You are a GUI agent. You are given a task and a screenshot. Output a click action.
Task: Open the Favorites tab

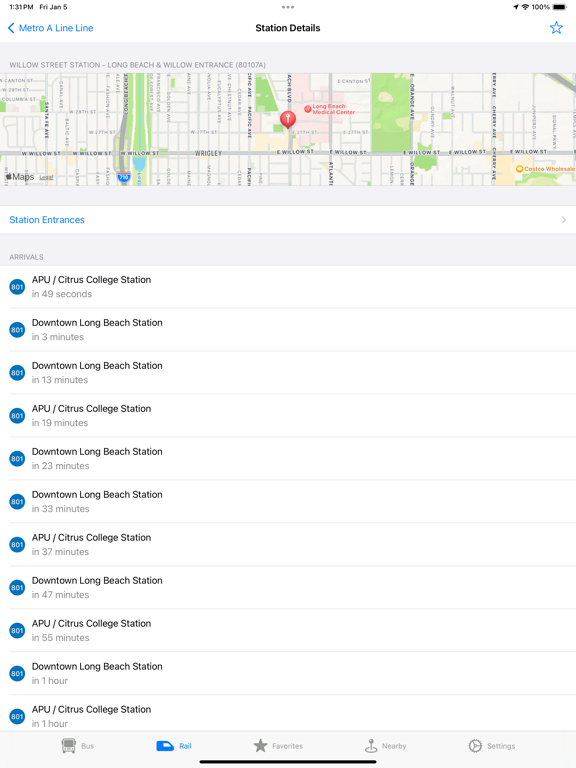(278, 746)
